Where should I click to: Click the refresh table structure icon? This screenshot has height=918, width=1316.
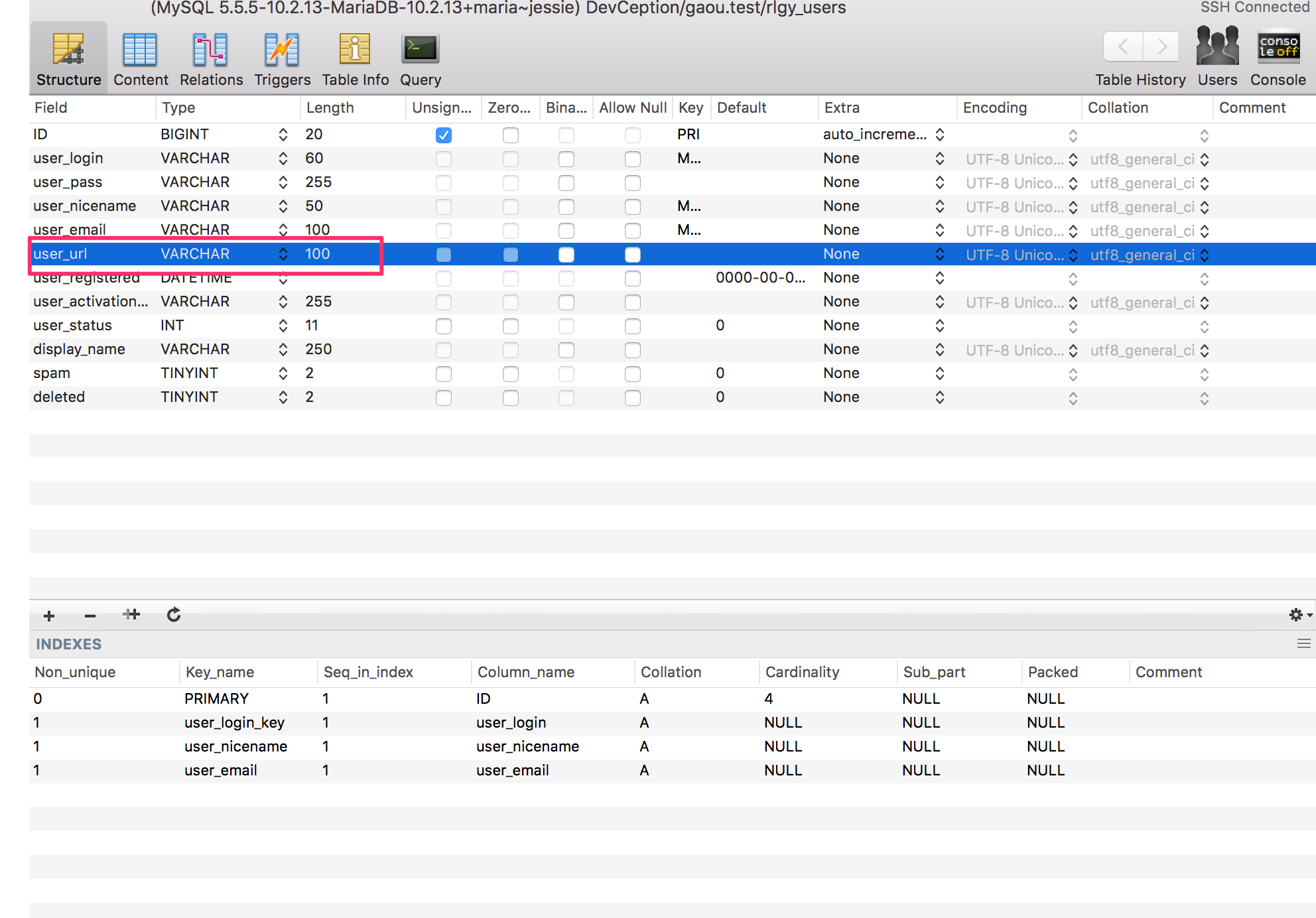pyautogui.click(x=174, y=615)
